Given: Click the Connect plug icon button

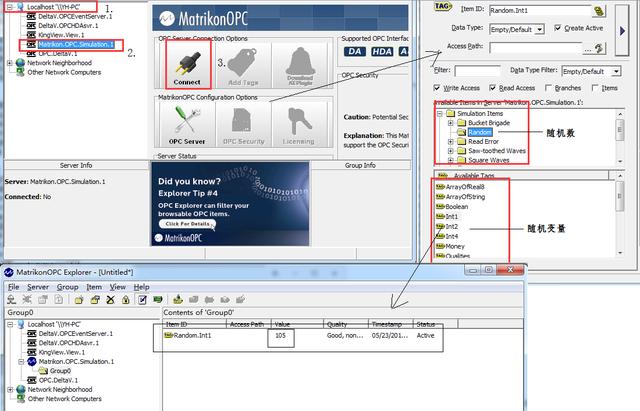Looking at the screenshot, I should (188, 64).
